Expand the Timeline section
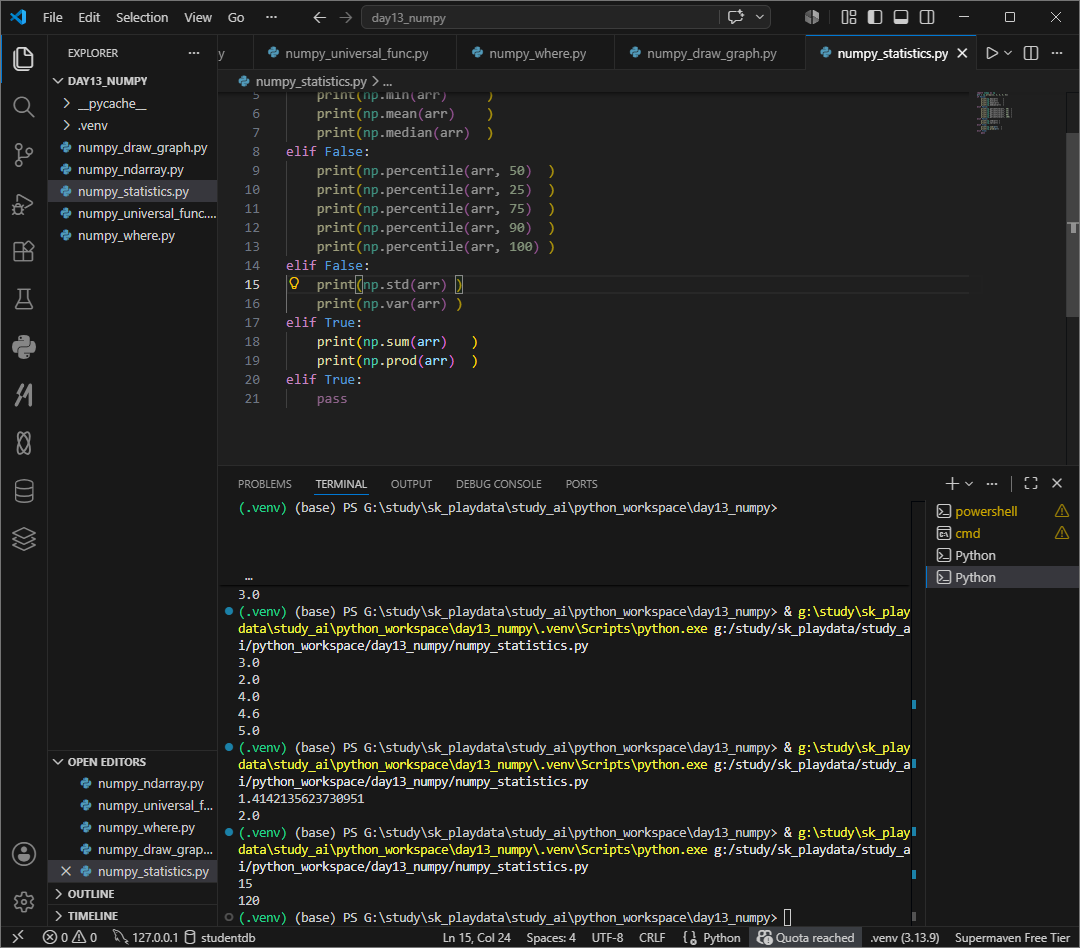This screenshot has width=1080, height=948. [x=132, y=916]
